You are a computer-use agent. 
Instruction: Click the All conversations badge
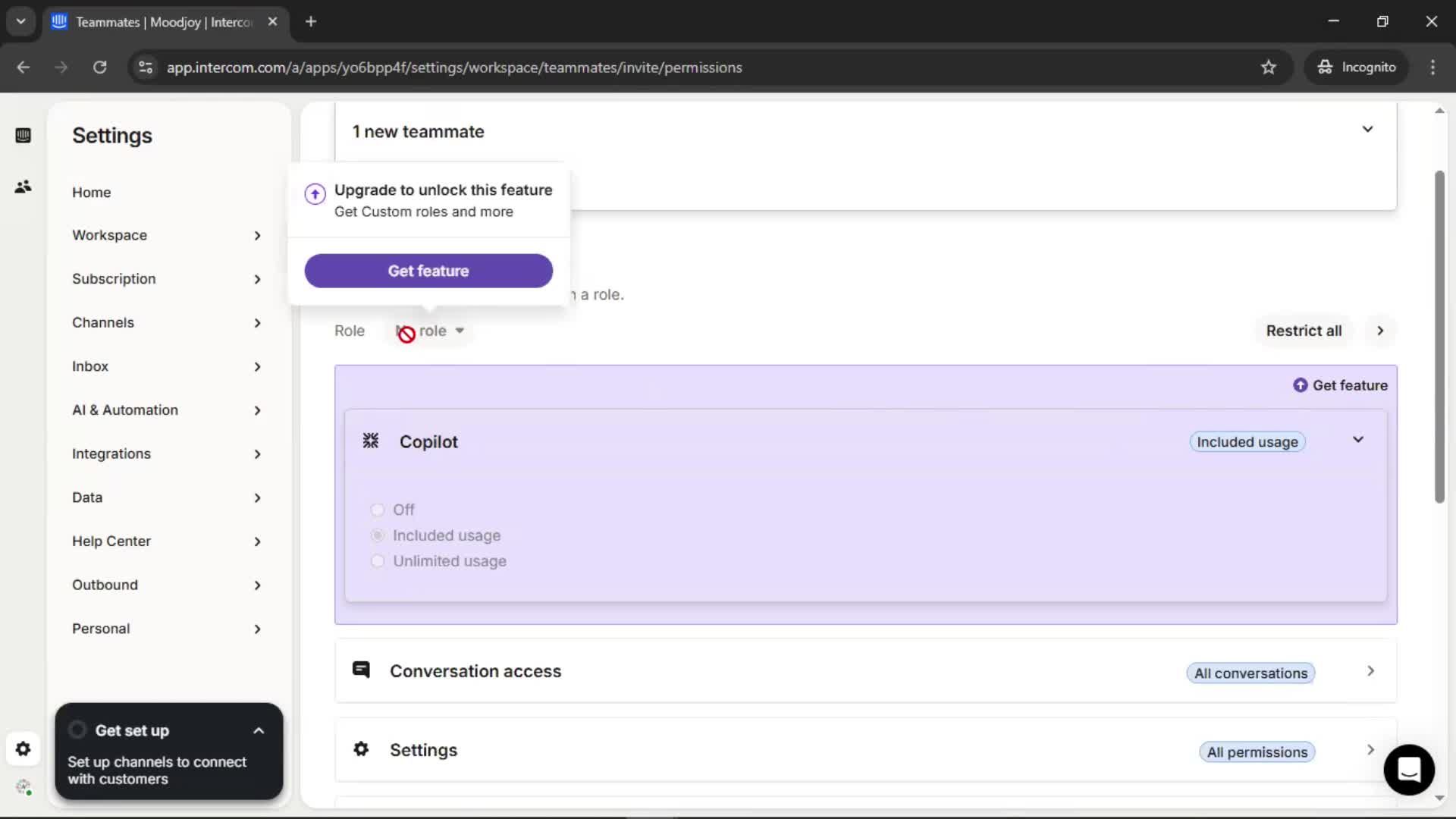point(1250,673)
